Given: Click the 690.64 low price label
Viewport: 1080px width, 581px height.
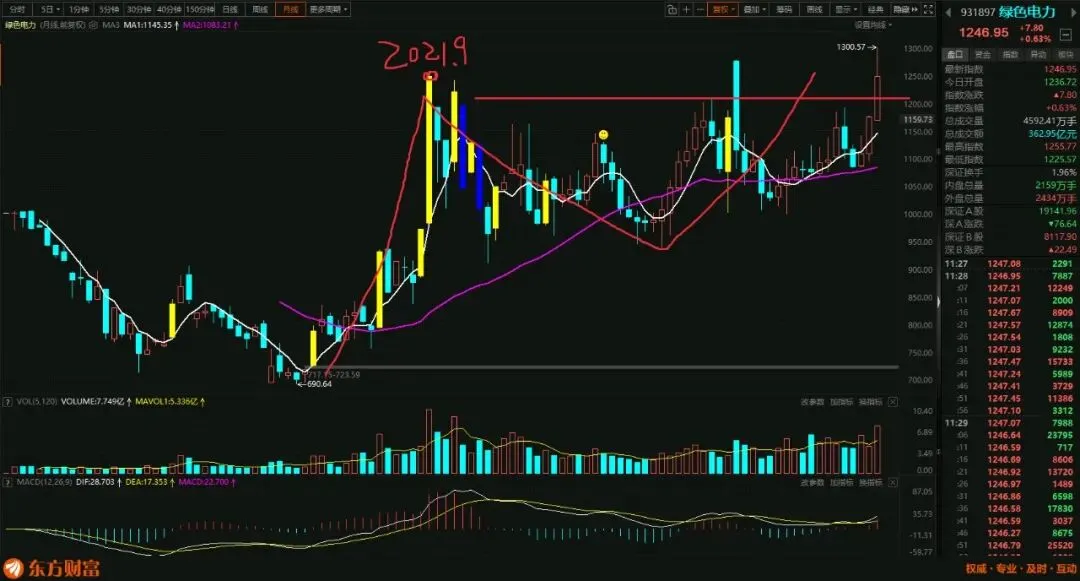Looking at the screenshot, I should pyautogui.click(x=319, y=384).
